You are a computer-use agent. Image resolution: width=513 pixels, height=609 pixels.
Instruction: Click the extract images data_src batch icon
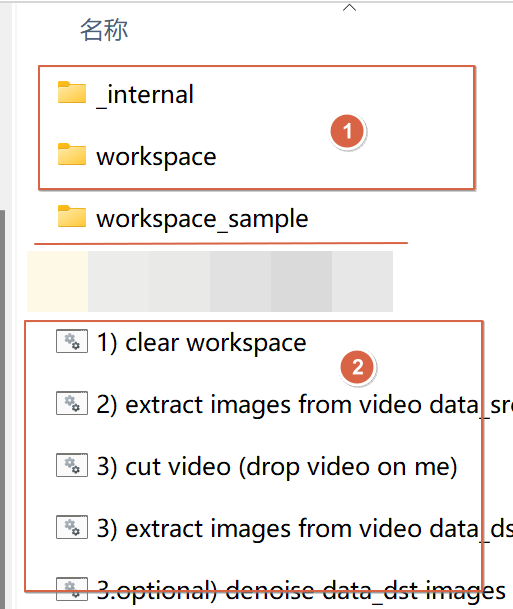tap(72, 403)
